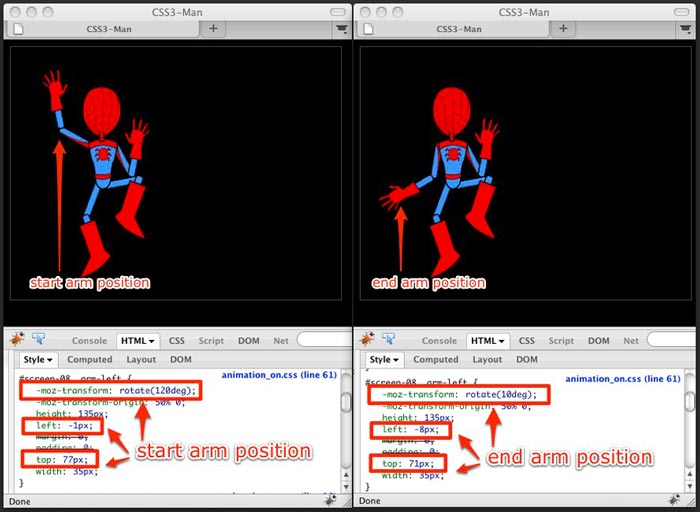Show Computed side panel in right window
Image resolution: width=700 pixels, height=512 pixels.
click(x=436, y=359)
